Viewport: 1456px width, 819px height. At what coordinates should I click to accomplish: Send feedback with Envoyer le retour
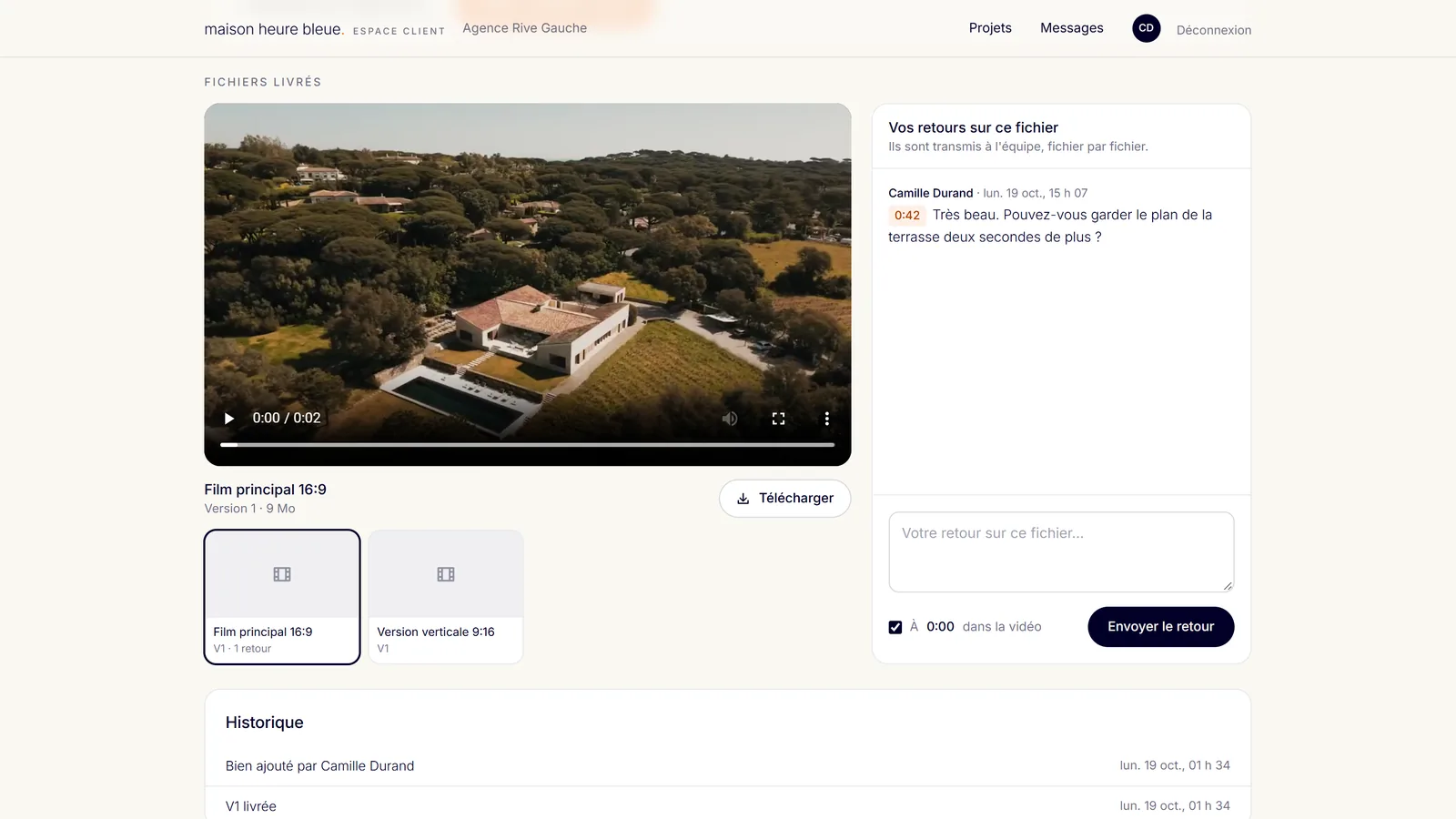pyautogui.click(x=1160, y=627)
